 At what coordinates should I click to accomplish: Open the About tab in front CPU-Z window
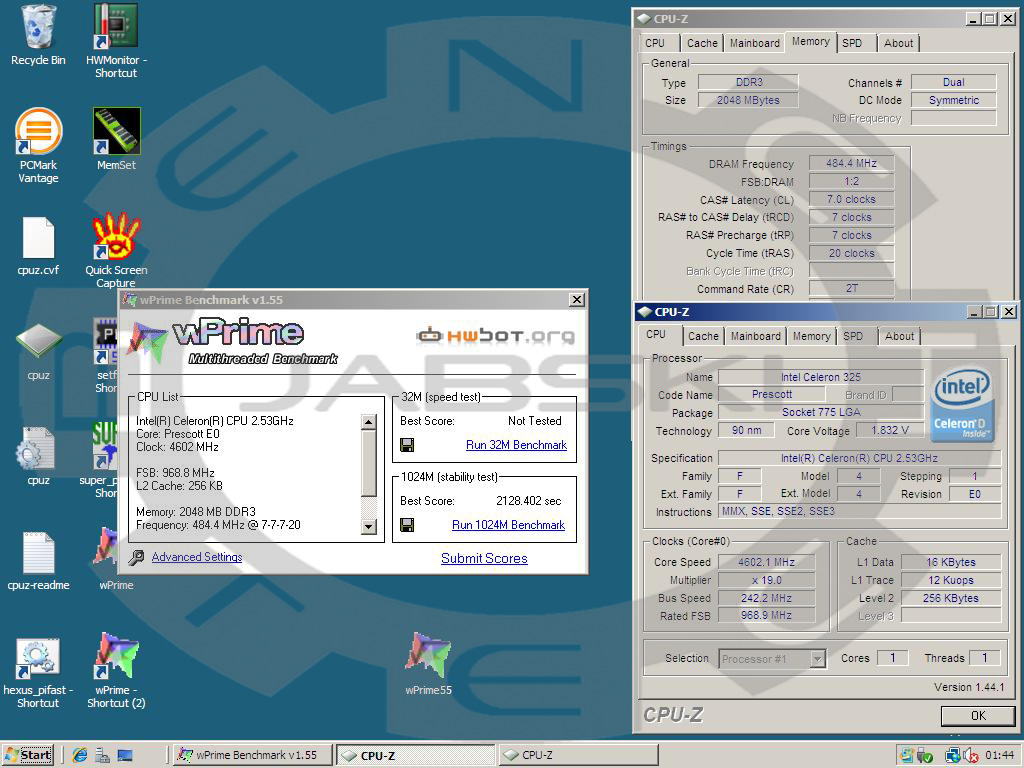tap(899, 336)
